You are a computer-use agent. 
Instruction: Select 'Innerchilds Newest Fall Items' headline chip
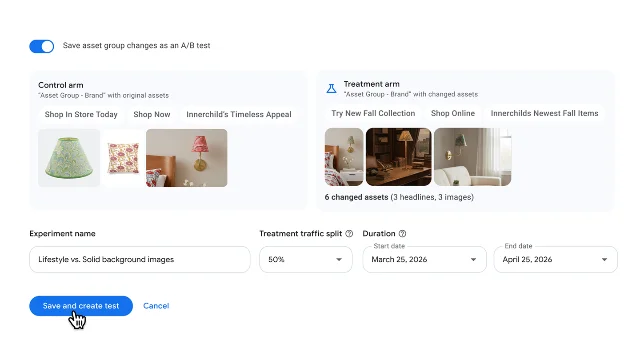(544, 113)
